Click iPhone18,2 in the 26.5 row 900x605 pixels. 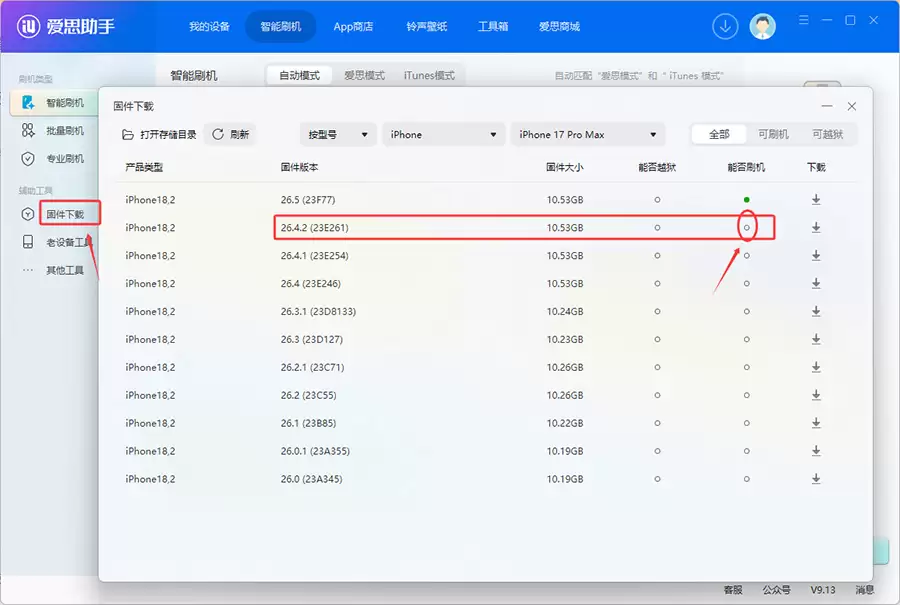pos(150,200)
